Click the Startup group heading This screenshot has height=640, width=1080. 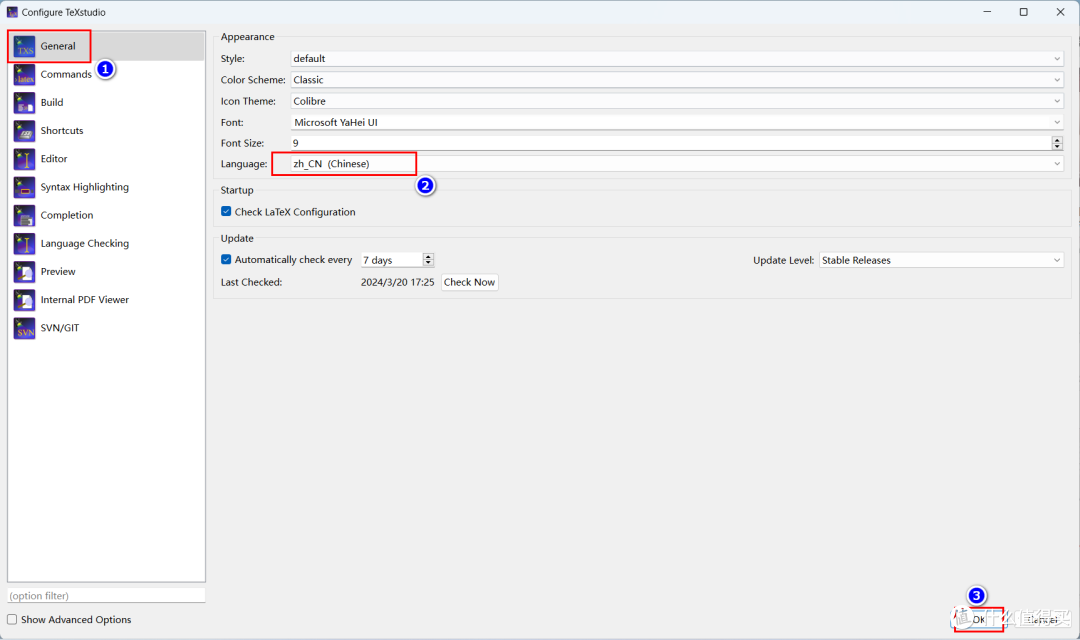coord(237,190)
